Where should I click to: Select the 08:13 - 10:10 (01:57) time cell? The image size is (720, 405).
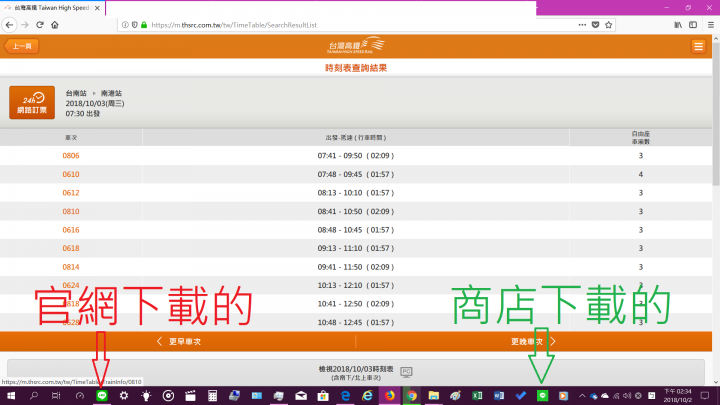[x=356, y=193]
